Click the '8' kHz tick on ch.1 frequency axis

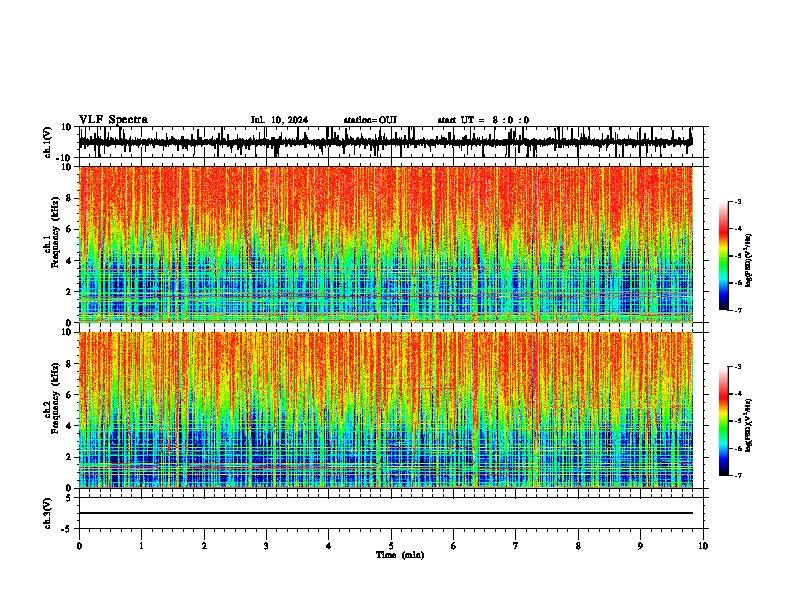tap(70, 198)
